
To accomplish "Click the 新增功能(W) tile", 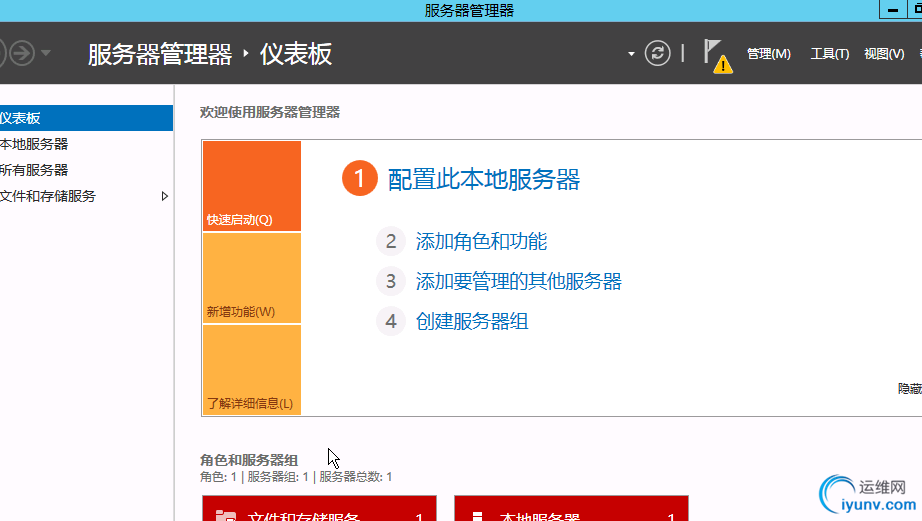I will coord(252,278).
